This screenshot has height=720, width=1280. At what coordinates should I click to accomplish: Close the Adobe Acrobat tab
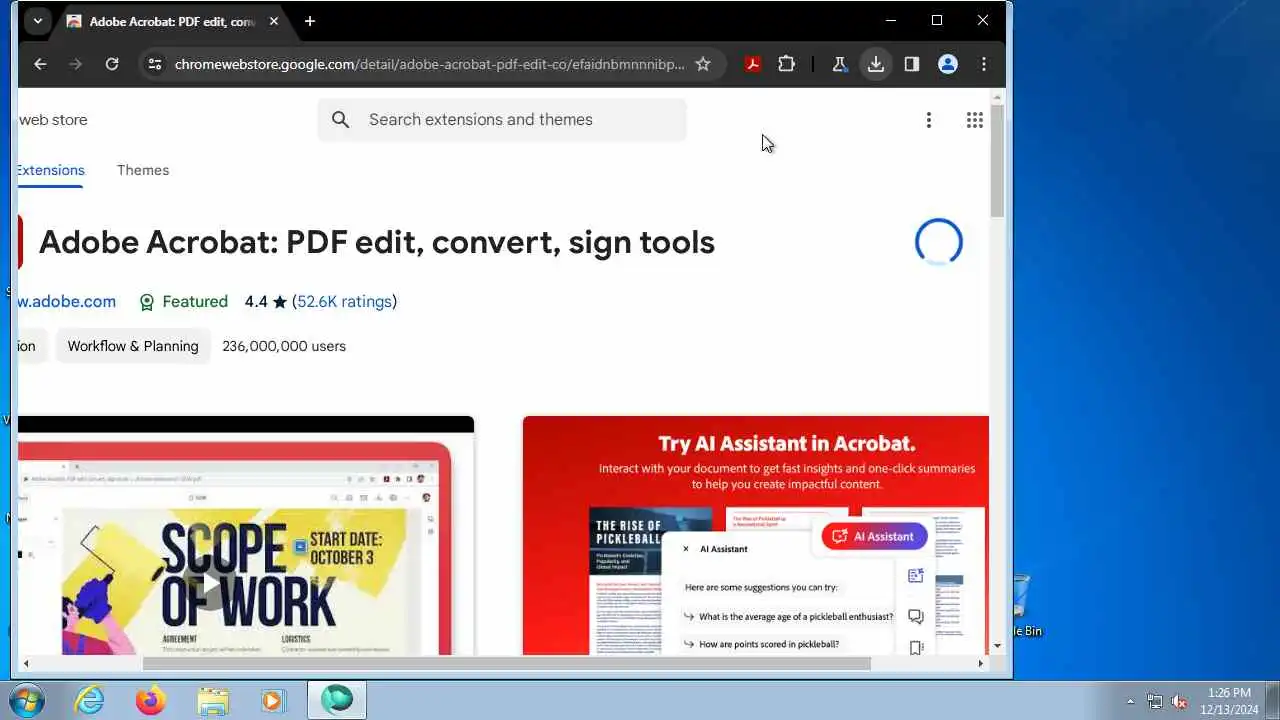[274, 21]
